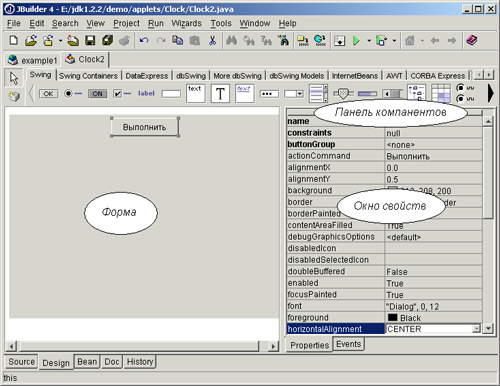Open the Run configuration dropdown arrow
This screenshot has height=386, width=500.
tap(369, 41)
